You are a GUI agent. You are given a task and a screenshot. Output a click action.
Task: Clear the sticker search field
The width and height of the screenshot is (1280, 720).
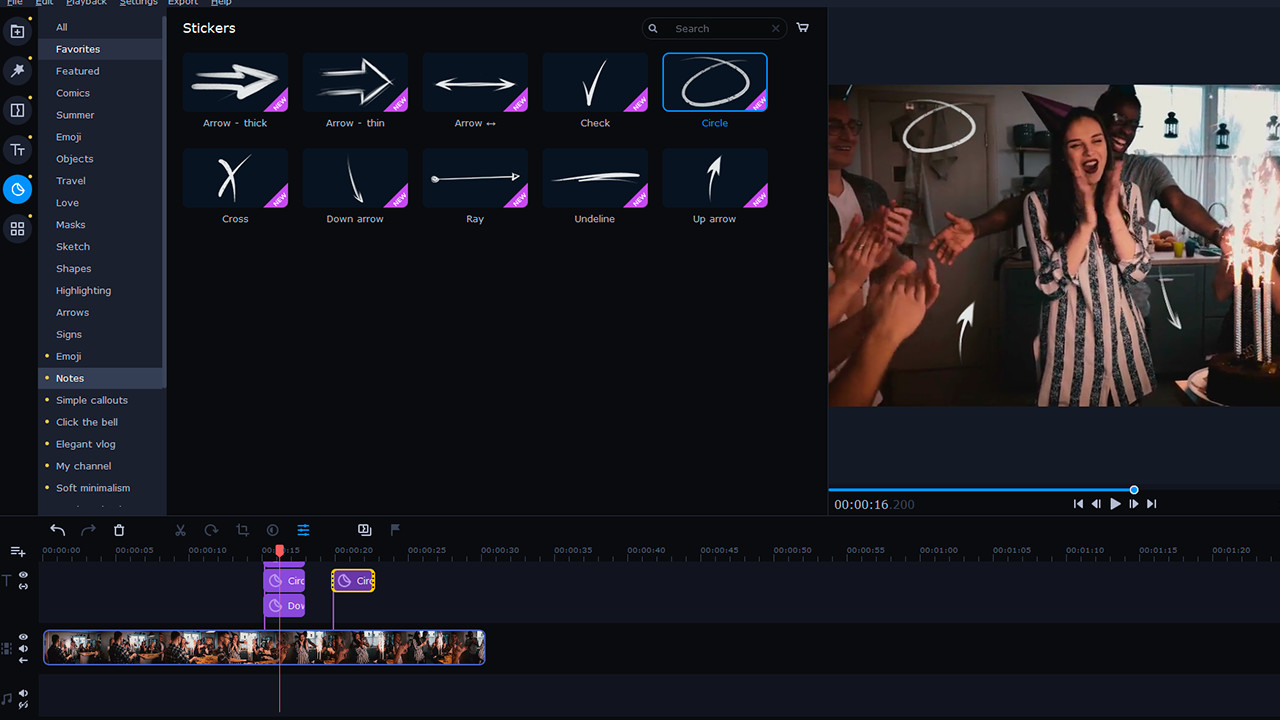[775, 28]
